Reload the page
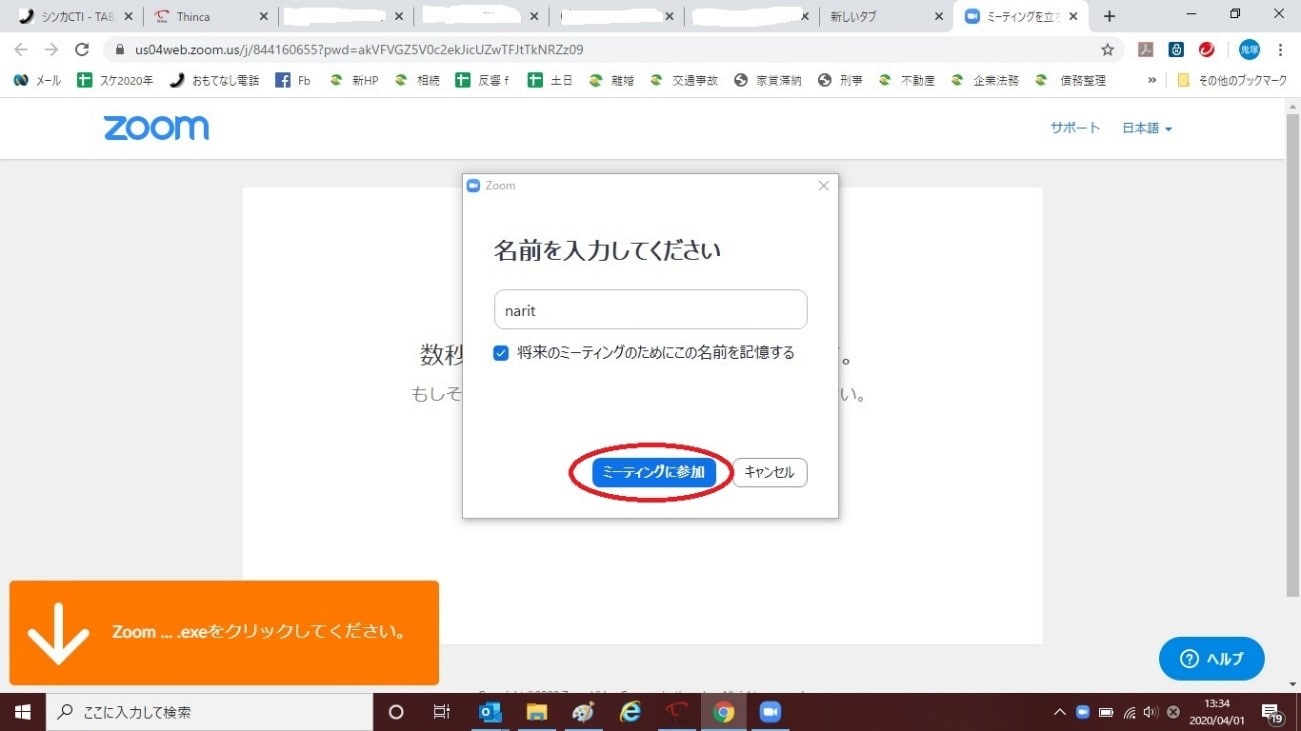This screenshot has width=1301, height=731. (x=82, y=49)
